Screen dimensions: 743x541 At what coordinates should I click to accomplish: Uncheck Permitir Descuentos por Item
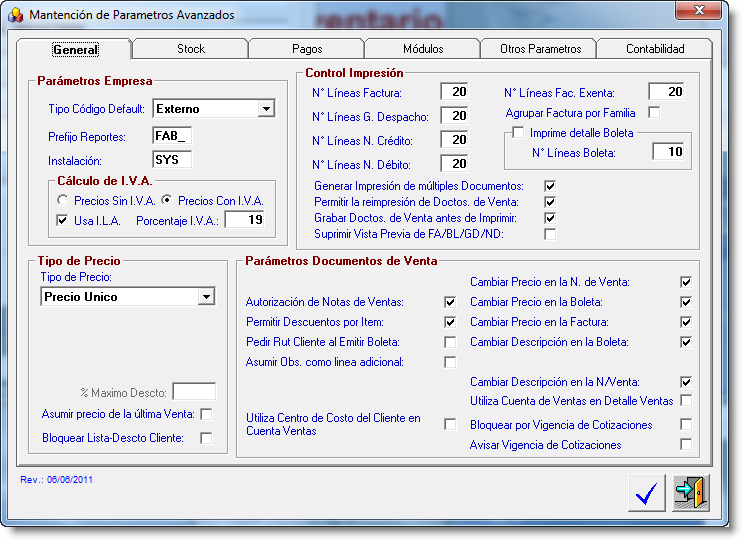click(450, 322)
